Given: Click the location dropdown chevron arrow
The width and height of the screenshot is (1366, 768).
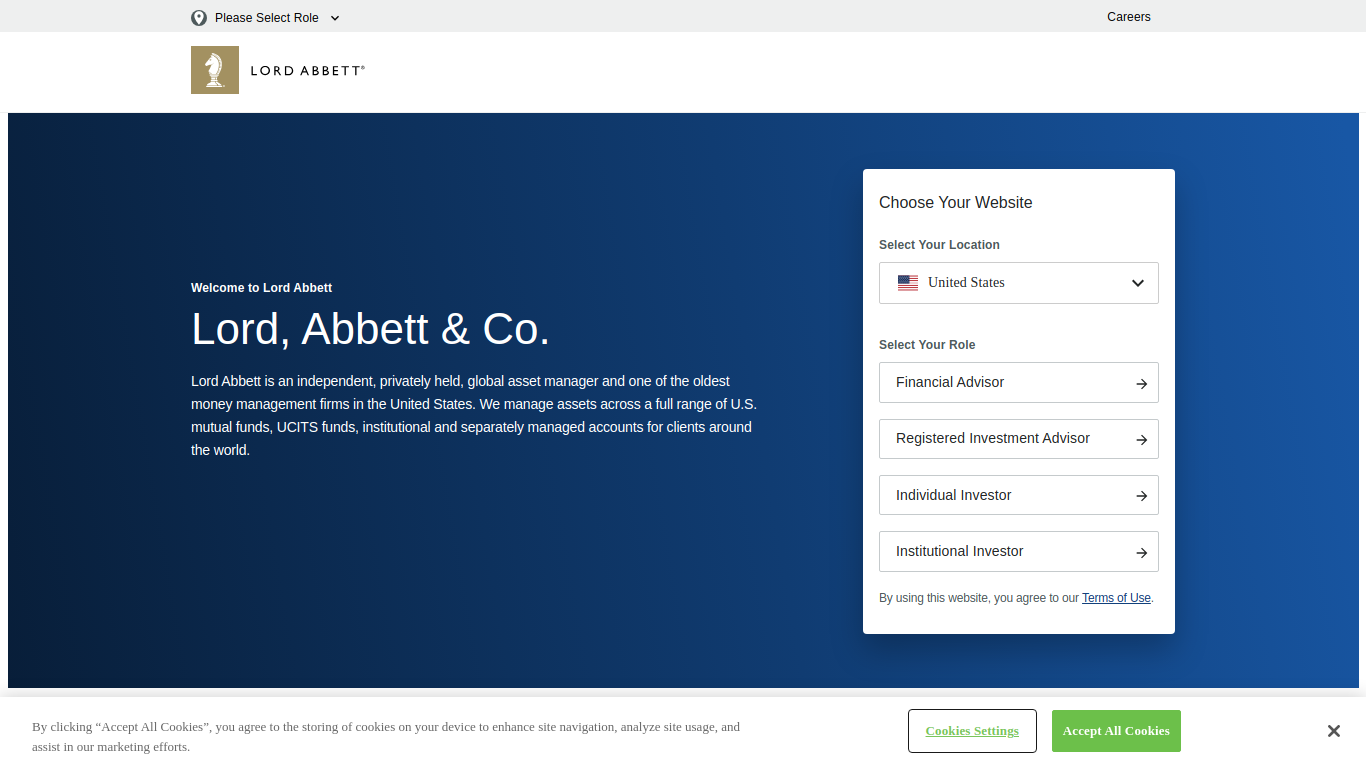Looking at the screenshot, I should (x=1138, y=283).
